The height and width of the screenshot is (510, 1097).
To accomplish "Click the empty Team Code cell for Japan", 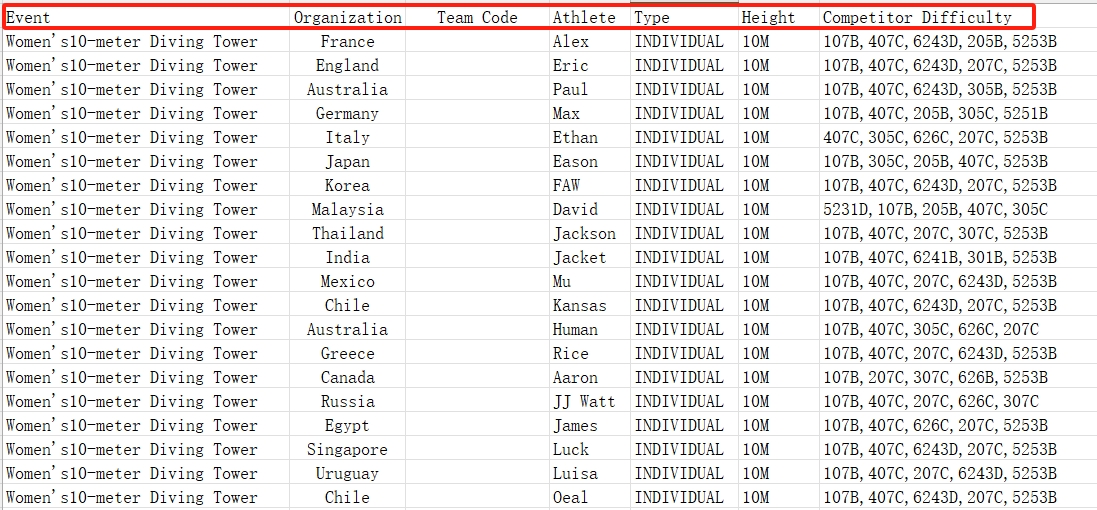I will 477,162.
